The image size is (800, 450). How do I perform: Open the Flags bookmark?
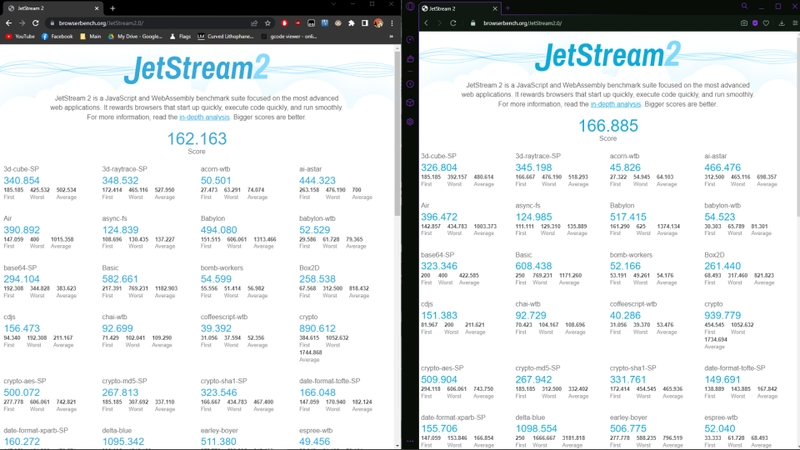pyautogui.click(x=180, y=37)
